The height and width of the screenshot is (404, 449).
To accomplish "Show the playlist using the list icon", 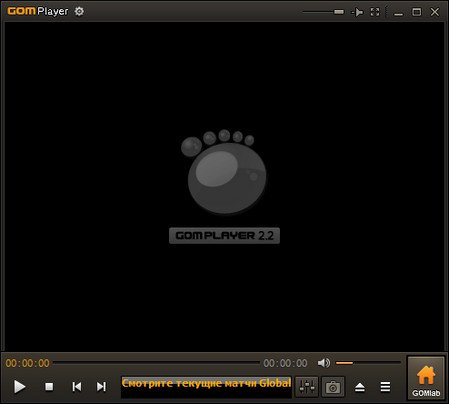I will pyautogui.click(x=385, y=387).
